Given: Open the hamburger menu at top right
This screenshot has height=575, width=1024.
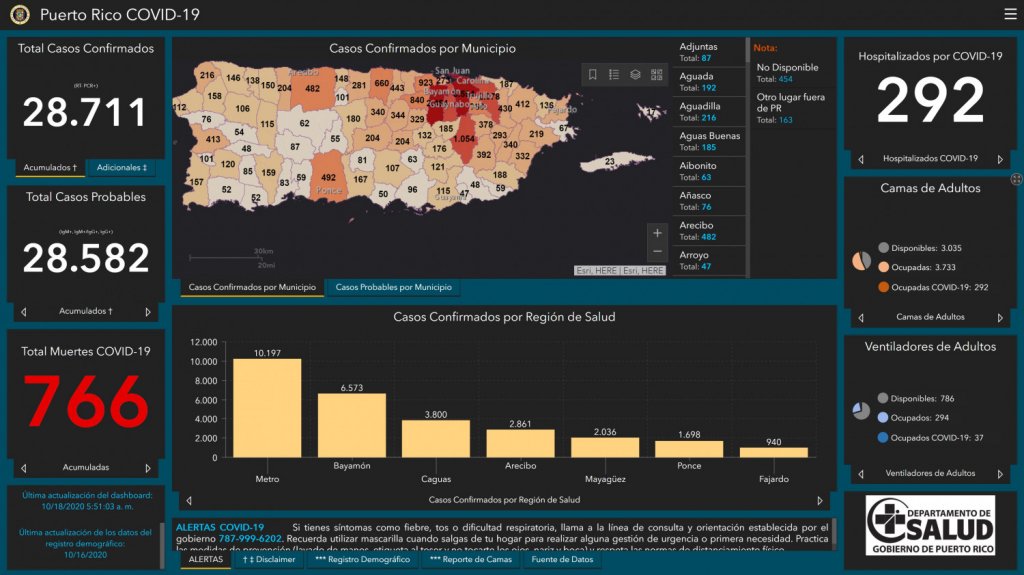Looking at the screenshot, I should click(1009, 14).
